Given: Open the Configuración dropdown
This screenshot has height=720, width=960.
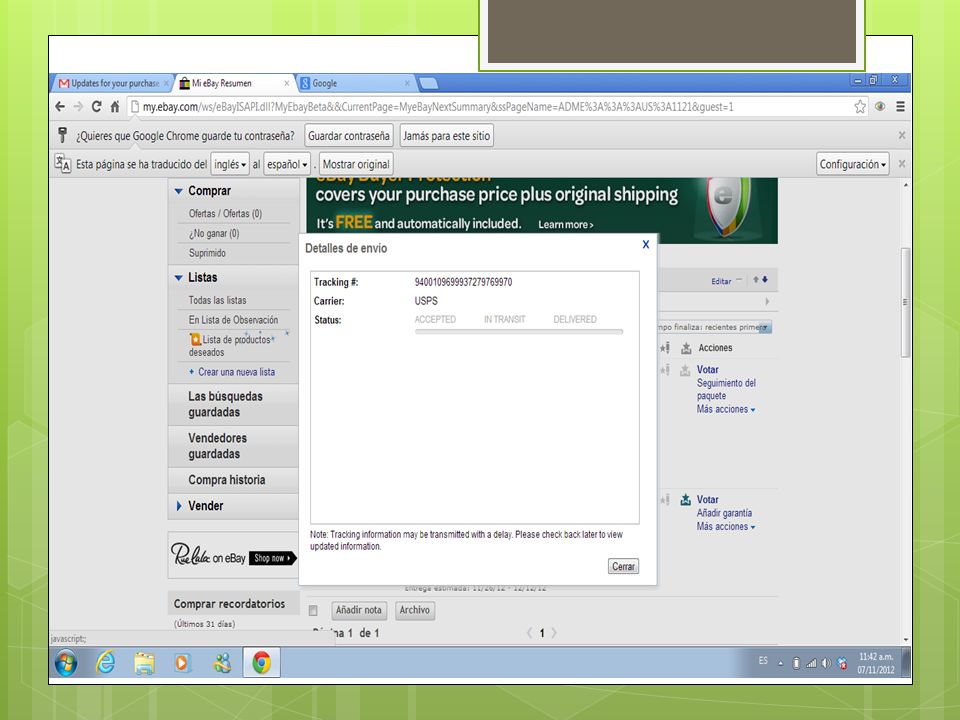Looking at the screenshot, I should [x=852, y=164].
